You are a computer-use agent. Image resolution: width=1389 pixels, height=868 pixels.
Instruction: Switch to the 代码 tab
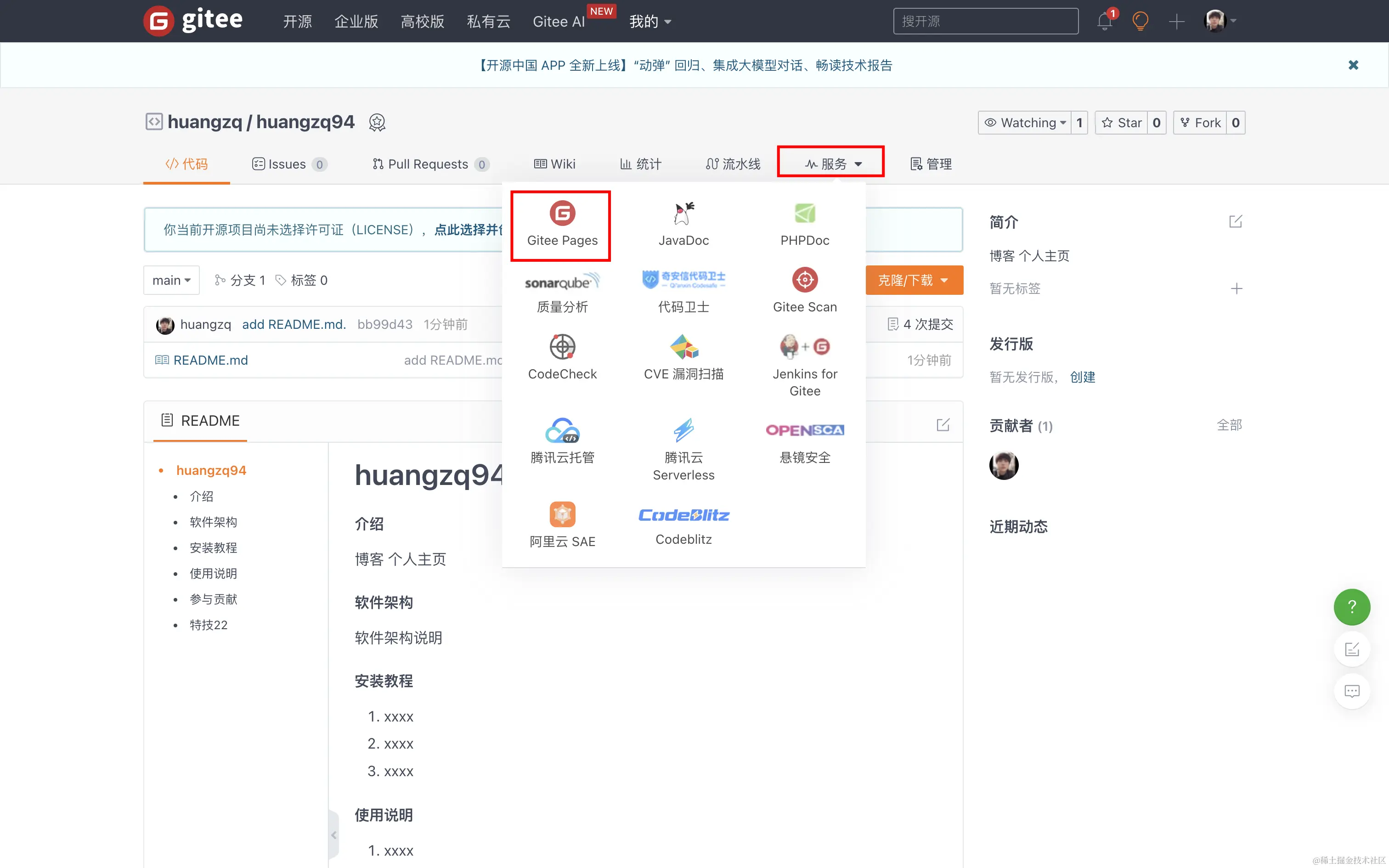186,164
